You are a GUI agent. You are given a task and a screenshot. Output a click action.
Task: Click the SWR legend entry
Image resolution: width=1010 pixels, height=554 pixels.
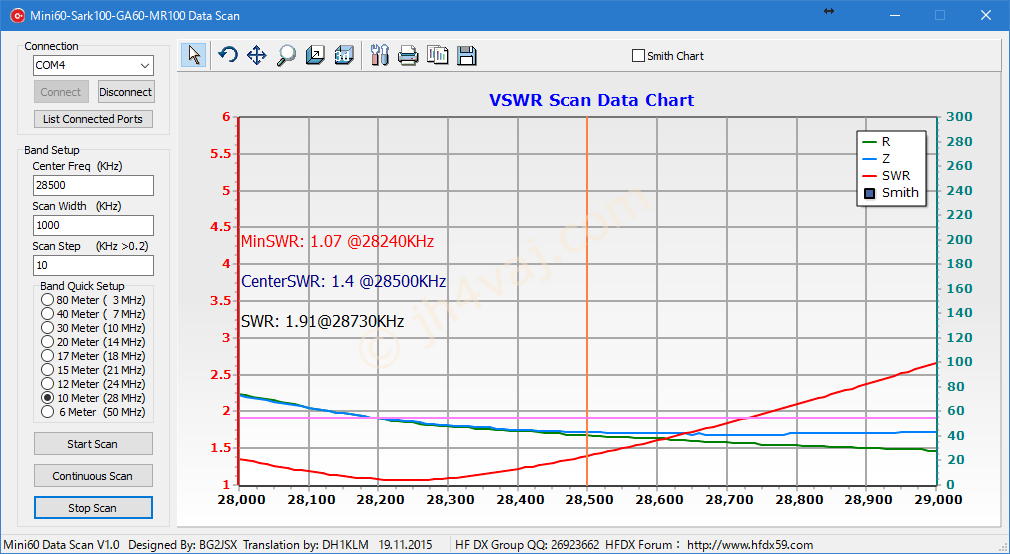tap(886, 175)
